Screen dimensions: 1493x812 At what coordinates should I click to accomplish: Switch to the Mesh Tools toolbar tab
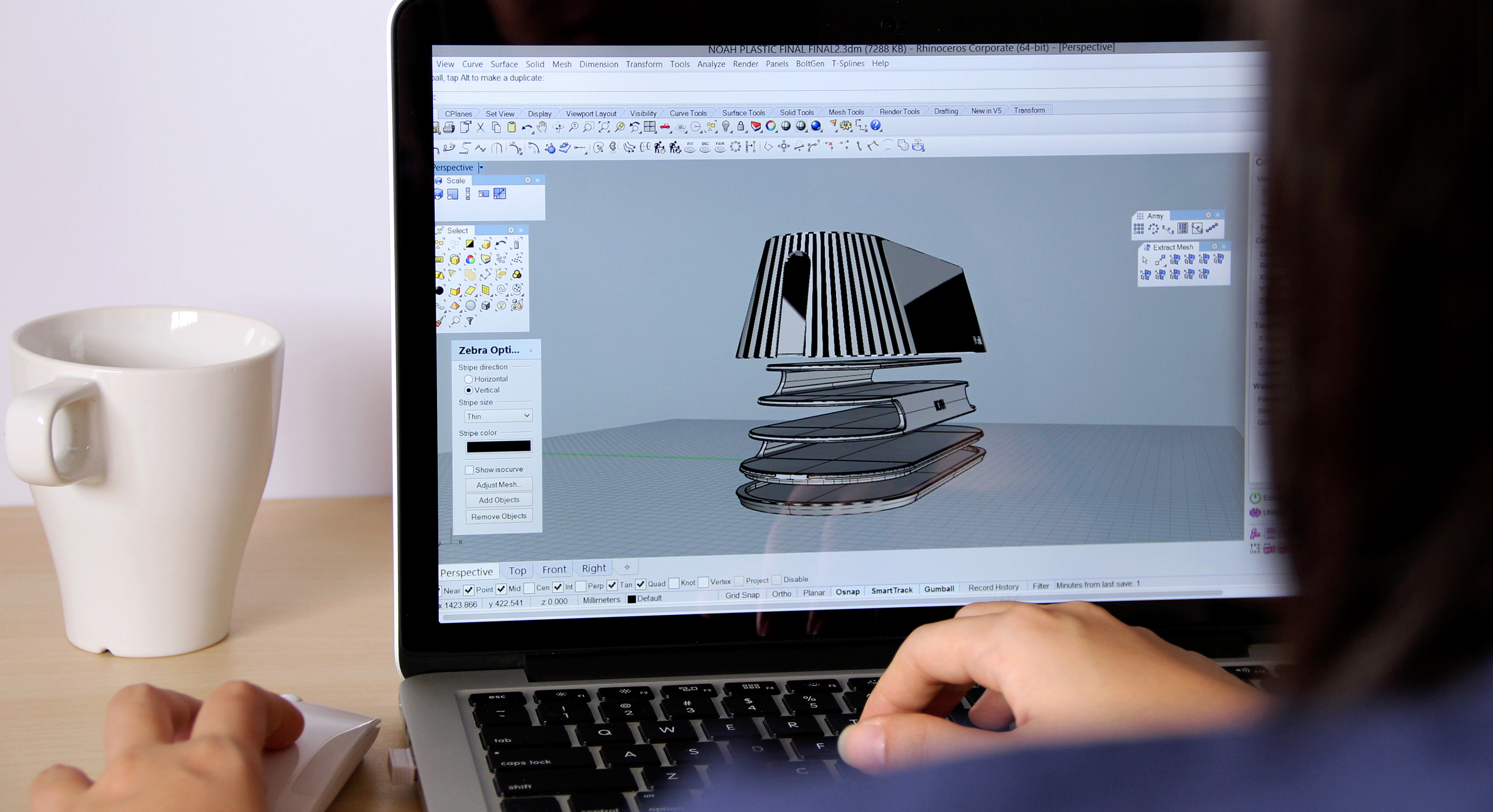coord(846,112)
